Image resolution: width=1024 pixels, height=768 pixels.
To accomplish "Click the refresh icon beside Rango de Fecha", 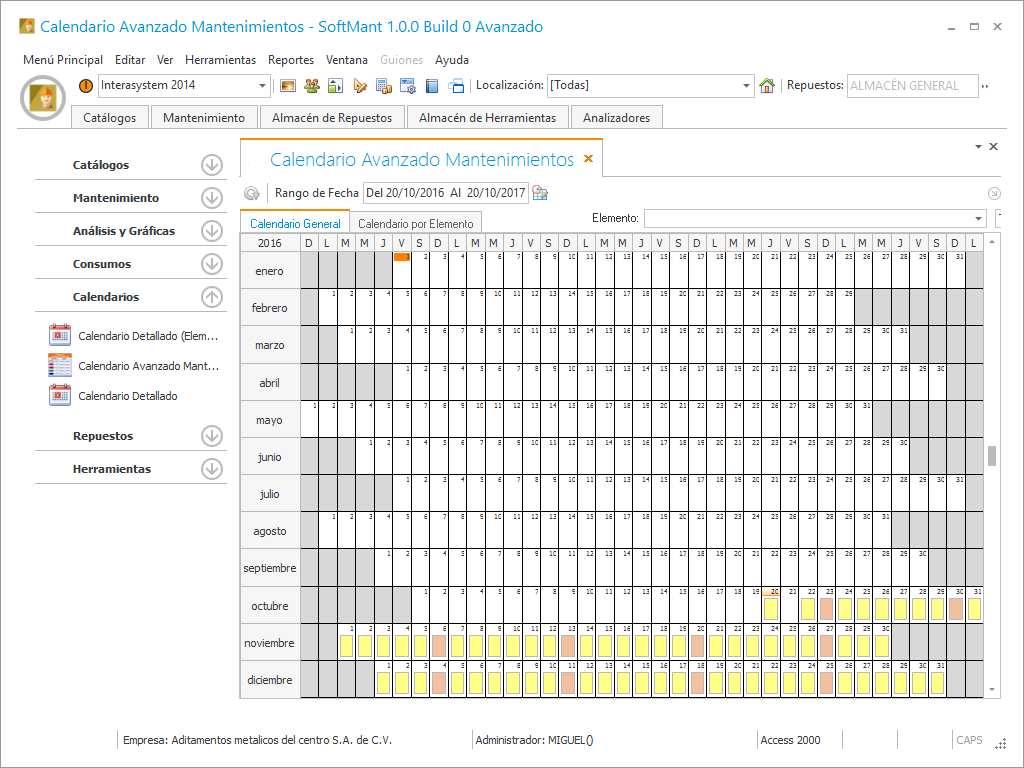I will (x=252, y=193).
